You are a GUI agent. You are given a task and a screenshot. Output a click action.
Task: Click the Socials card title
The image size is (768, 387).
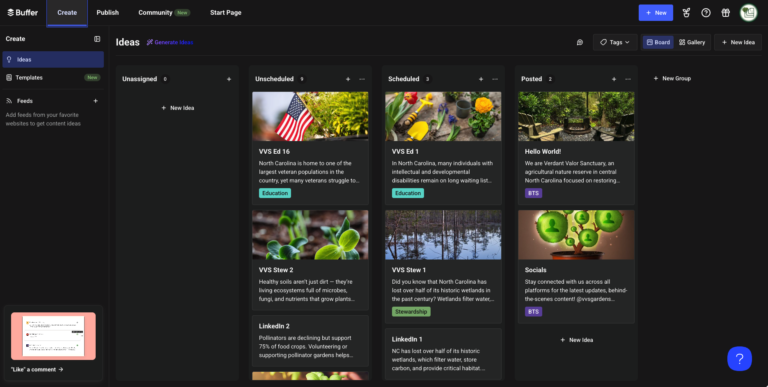point(535,270)
